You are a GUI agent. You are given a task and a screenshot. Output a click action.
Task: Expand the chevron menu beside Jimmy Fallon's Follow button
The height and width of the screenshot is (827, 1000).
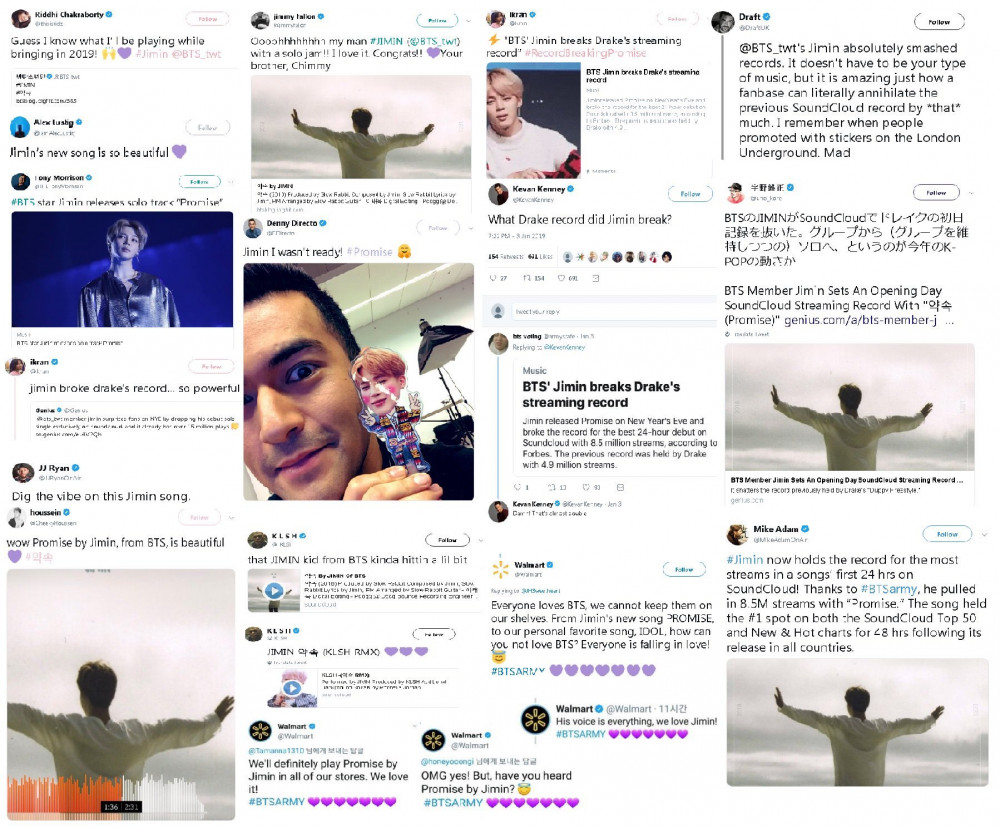click(x=469, y=20)
